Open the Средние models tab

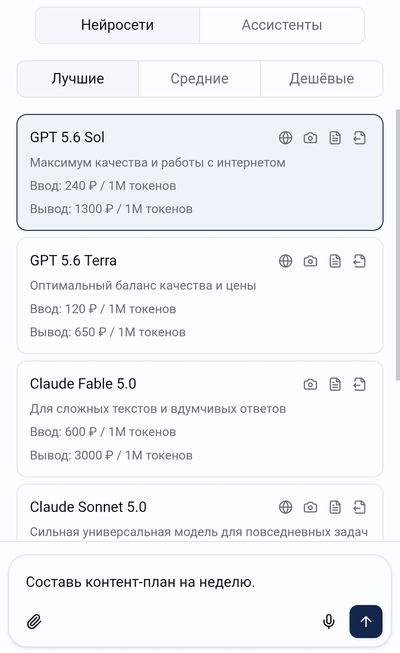[200, 78]
